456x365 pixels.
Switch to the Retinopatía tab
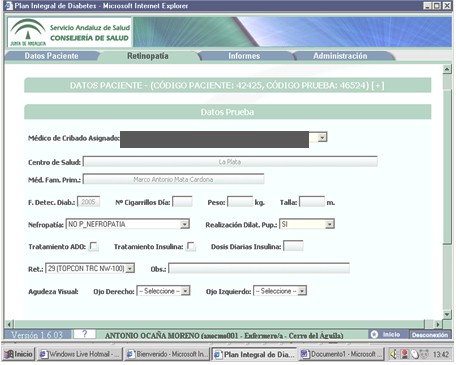coord(148,56)
